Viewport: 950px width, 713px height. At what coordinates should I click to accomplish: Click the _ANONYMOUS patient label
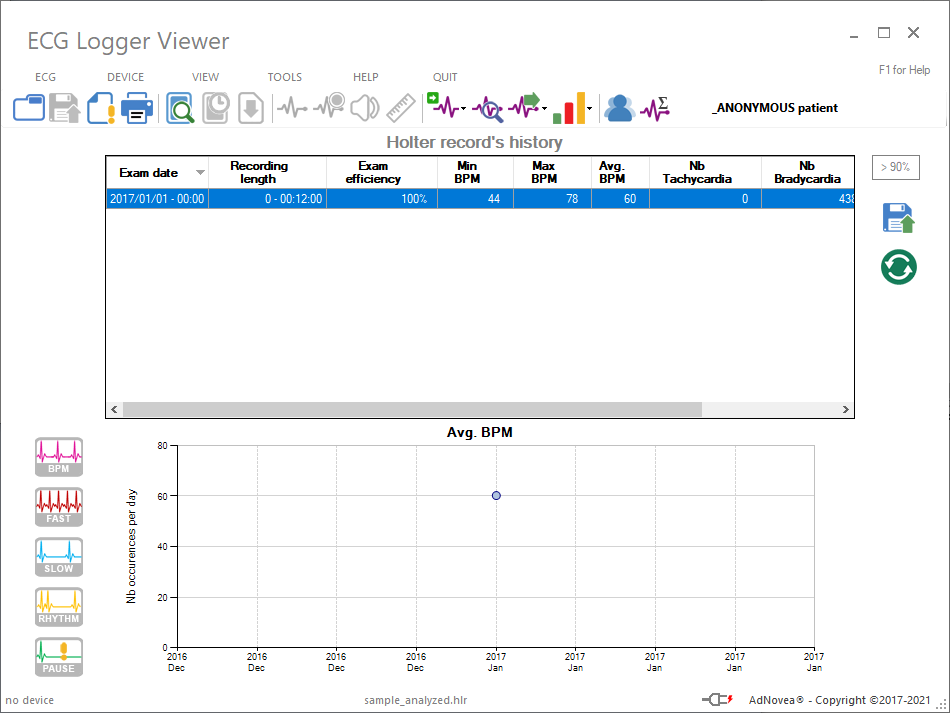(x=775, y=108)
